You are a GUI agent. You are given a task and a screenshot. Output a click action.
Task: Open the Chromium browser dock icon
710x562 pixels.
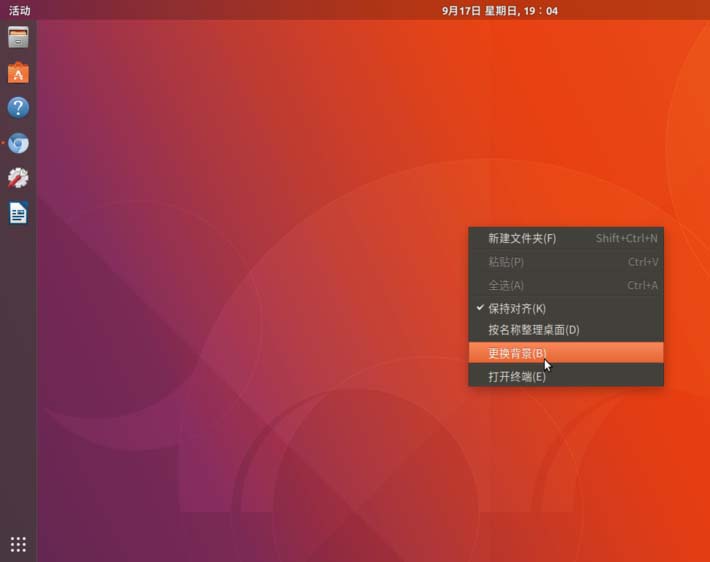(18, 143)
